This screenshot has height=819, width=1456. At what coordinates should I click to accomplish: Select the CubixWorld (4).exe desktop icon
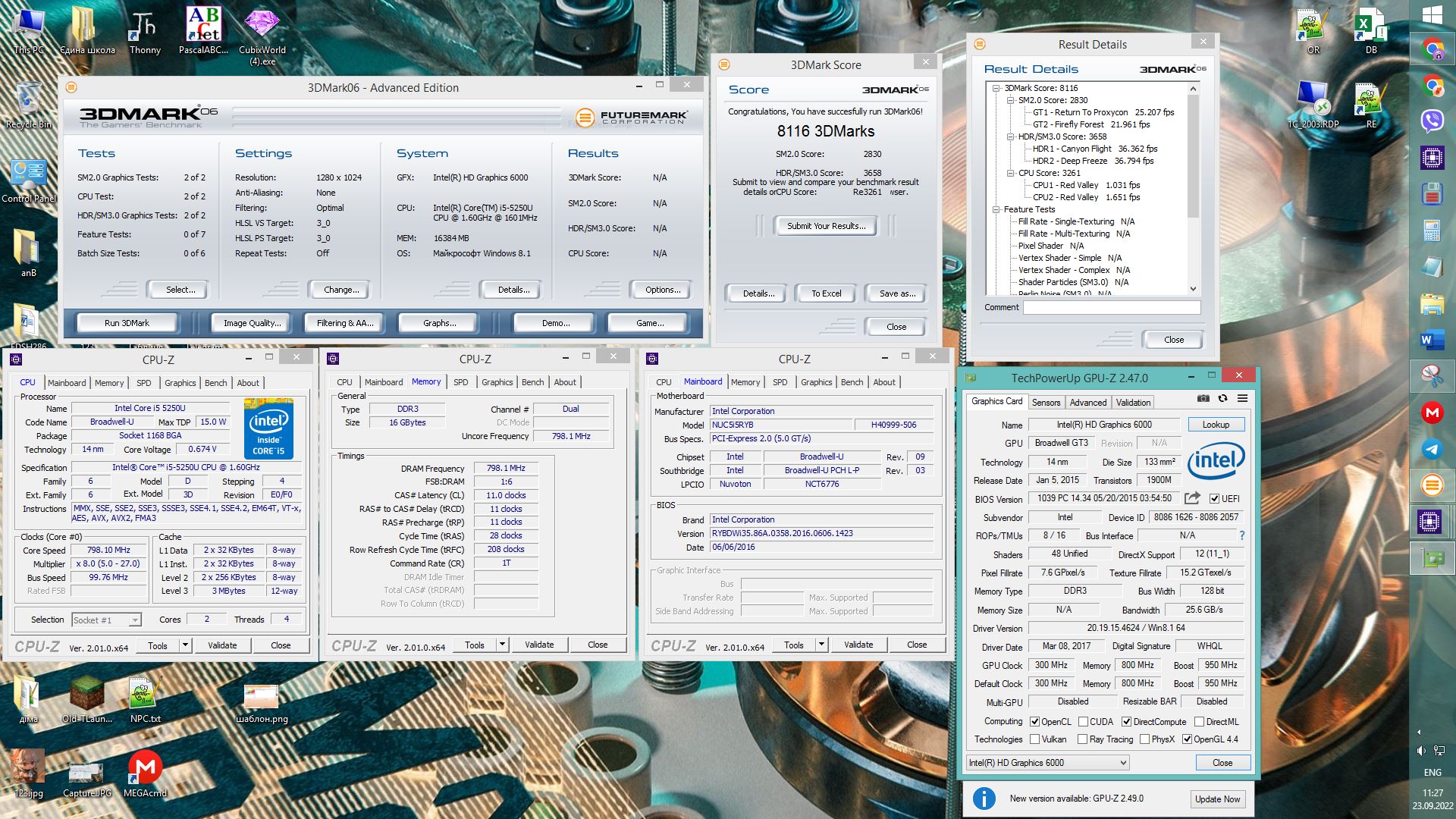pos(262,36)
